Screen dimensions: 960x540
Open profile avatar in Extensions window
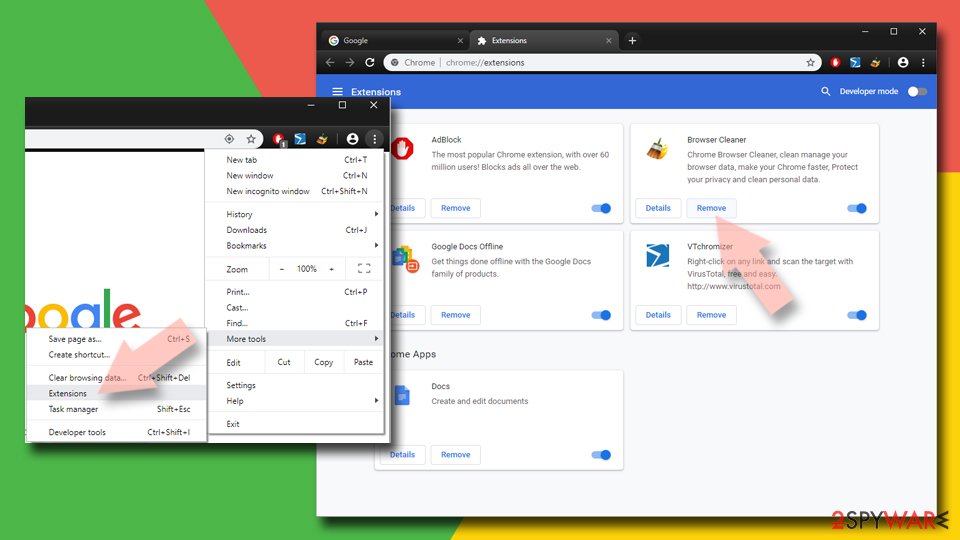point(903,62)
